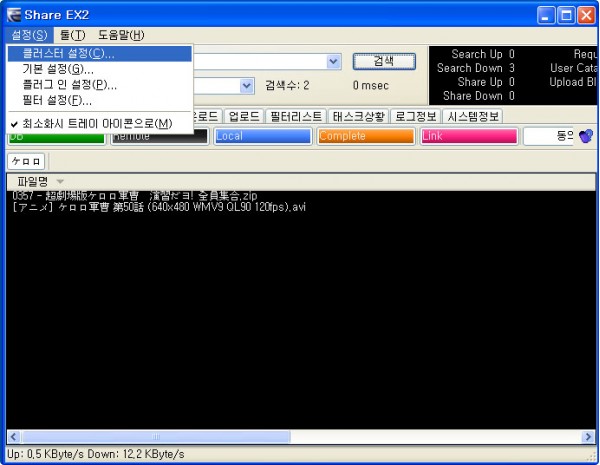Viewport: 600px width, 465px height.
Task: Click the black Remote color bar
Action: point(160,137)
